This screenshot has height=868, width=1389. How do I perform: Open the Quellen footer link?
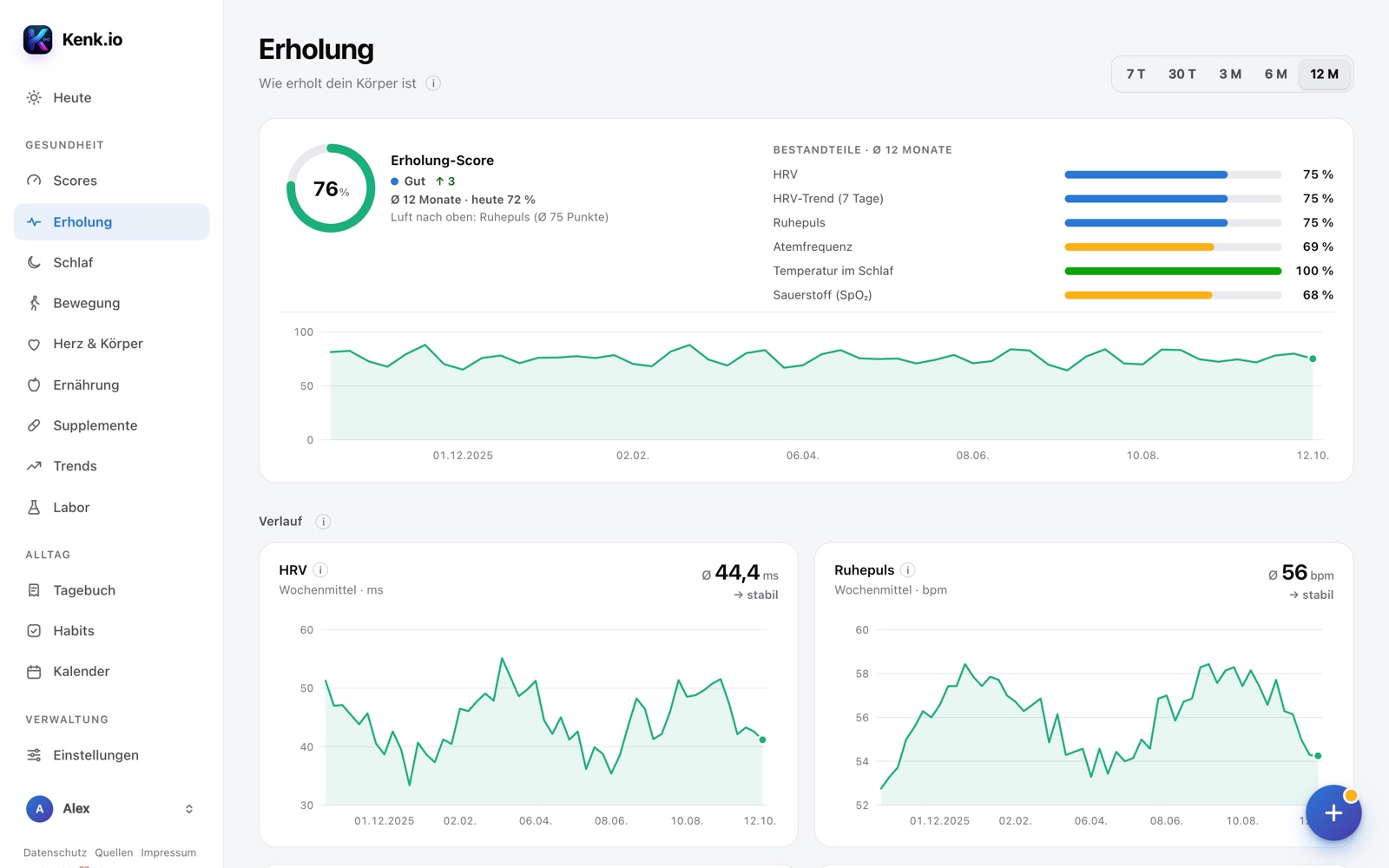coord(114,852)
